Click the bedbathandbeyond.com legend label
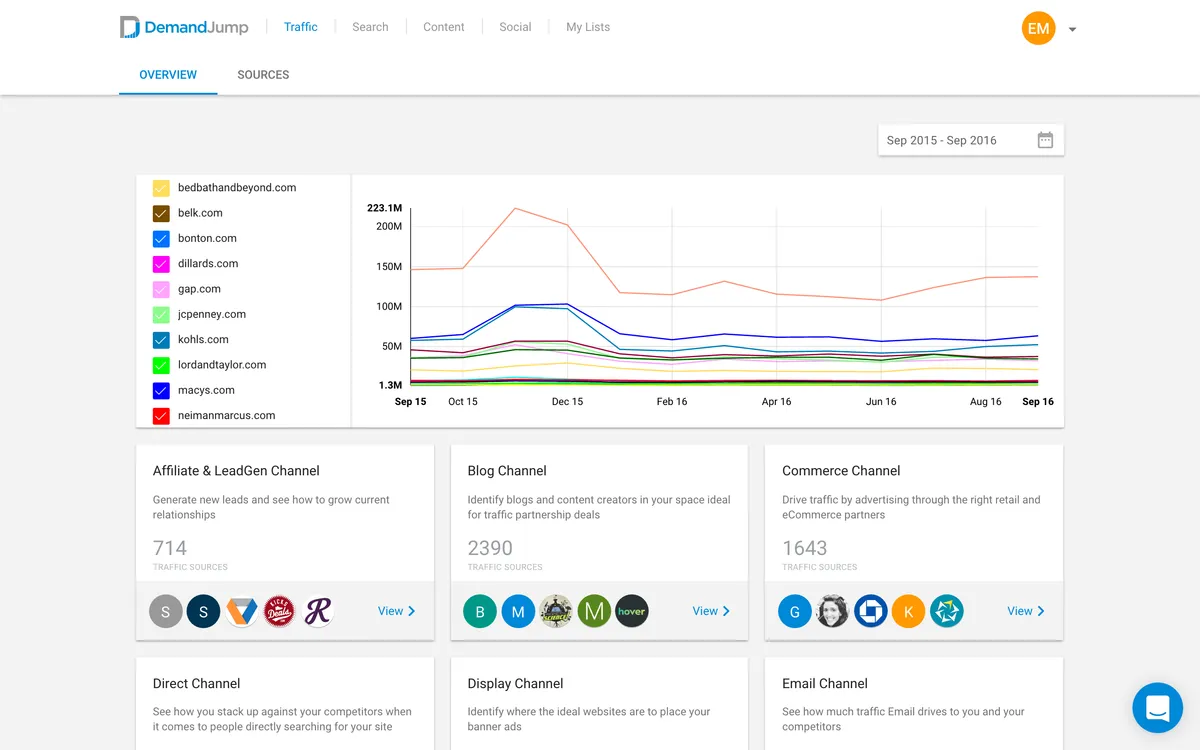1200x750 pixels. tap(237, 188)
